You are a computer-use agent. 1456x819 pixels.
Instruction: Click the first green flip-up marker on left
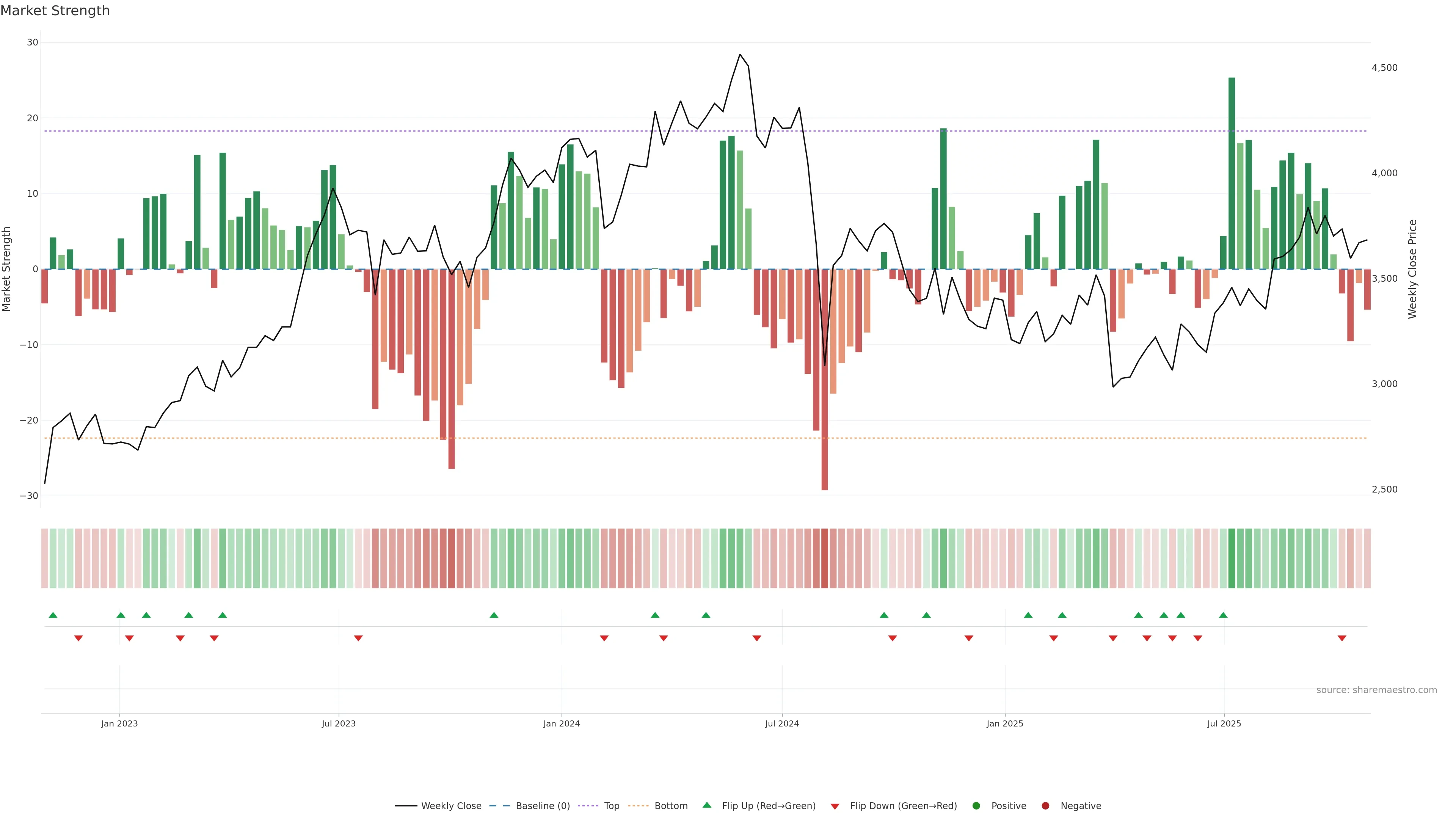[53, 615]
